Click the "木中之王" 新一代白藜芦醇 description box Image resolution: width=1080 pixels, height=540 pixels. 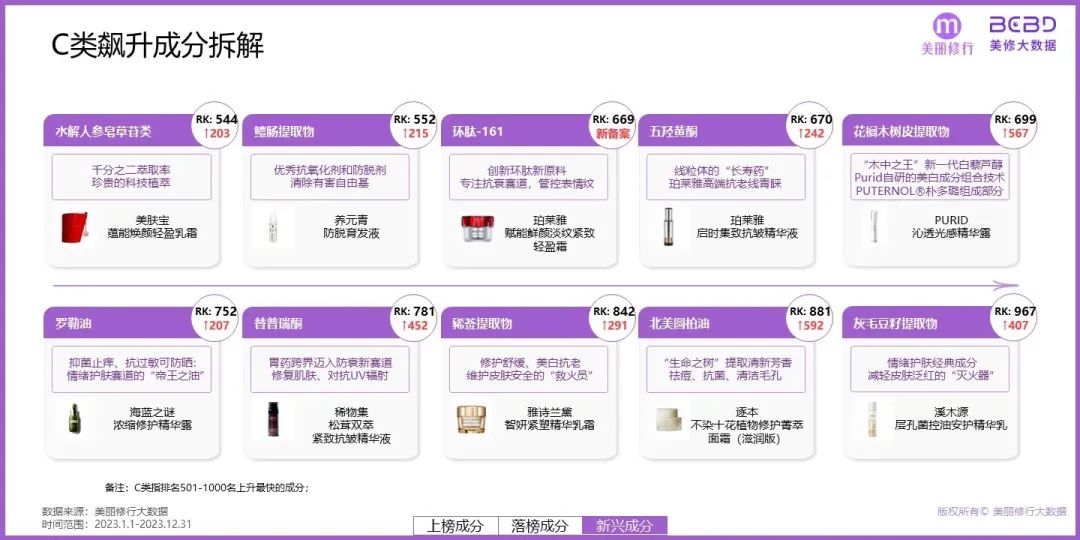[x=930, y=177]
